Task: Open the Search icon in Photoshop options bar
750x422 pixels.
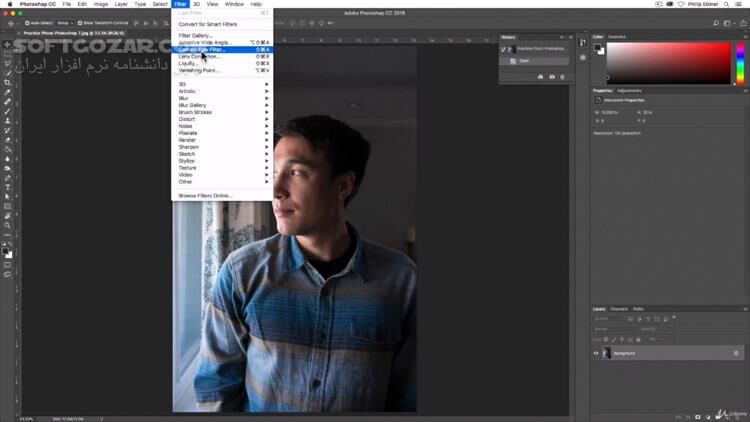Action: (716, 23)
